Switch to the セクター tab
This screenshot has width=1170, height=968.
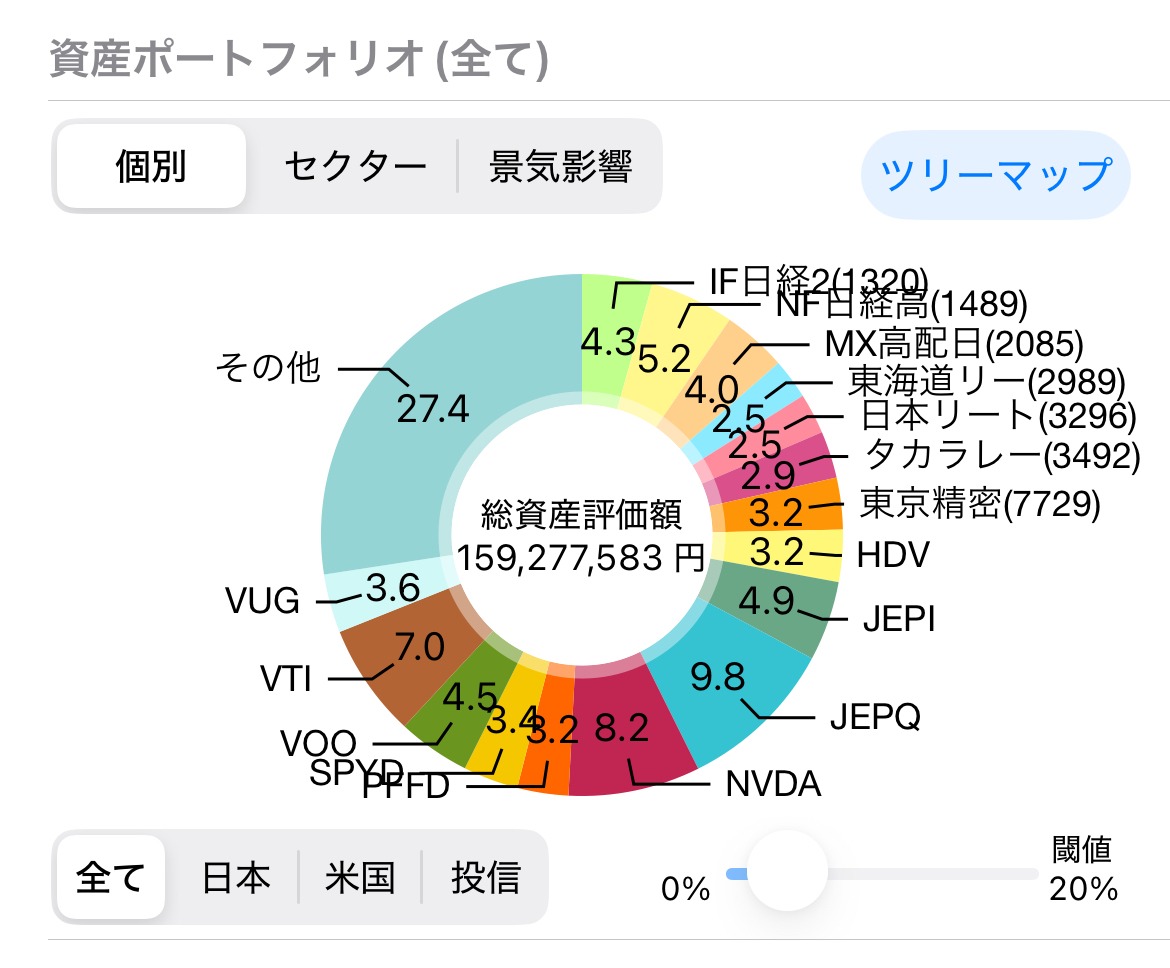point(354,166)
